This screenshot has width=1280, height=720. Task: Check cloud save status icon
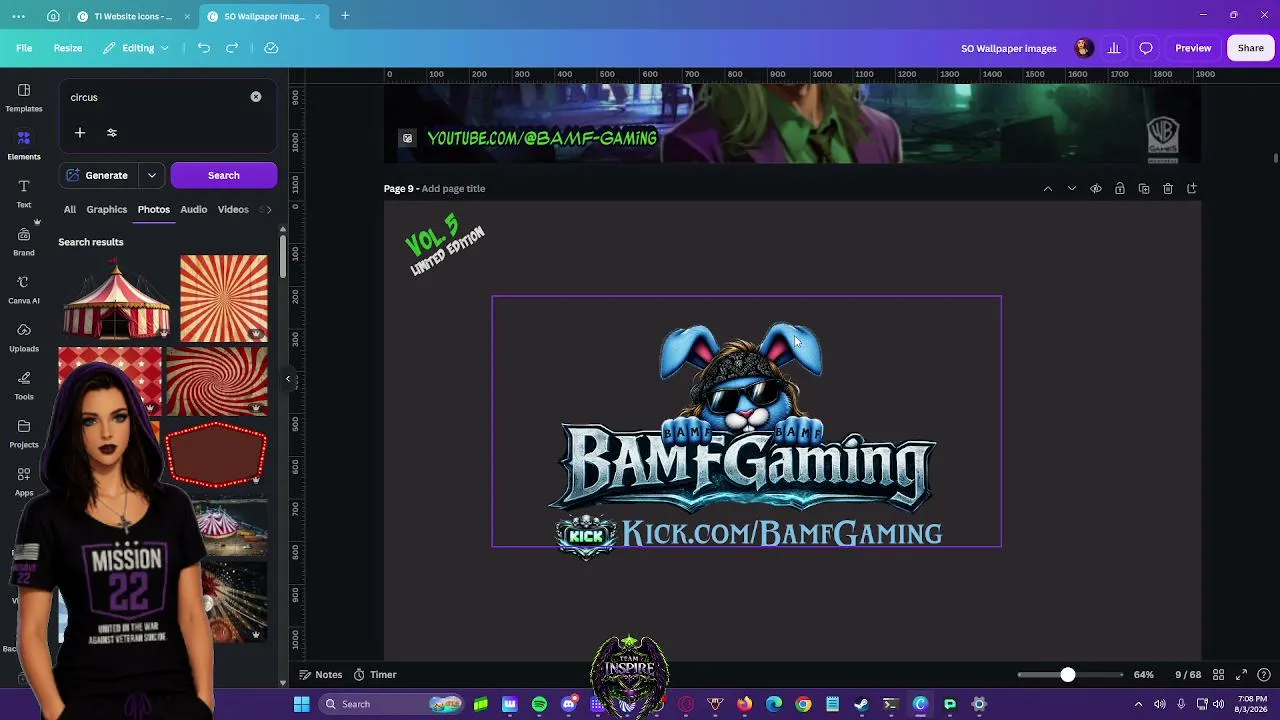coord(271,48)
